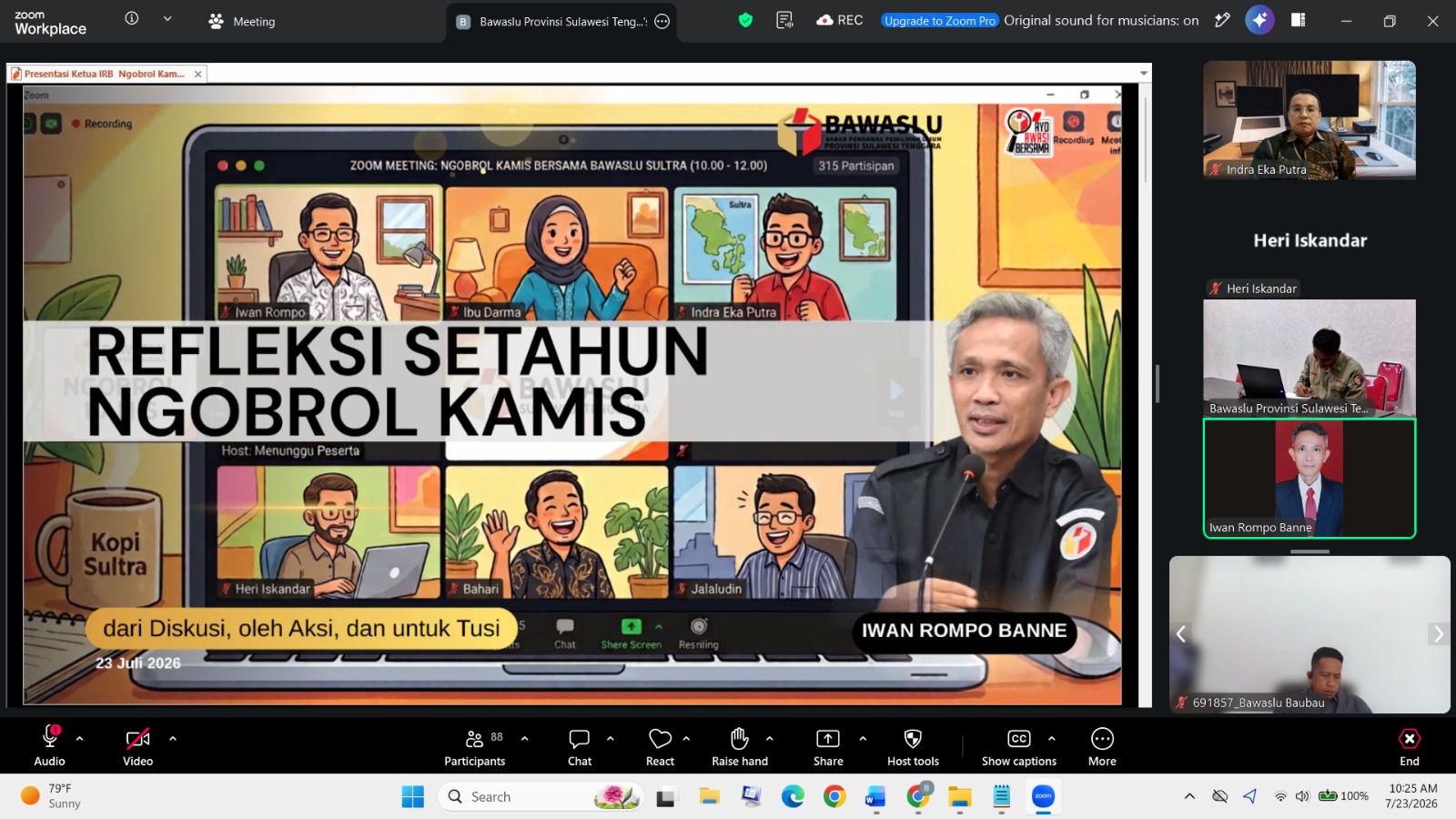Expand the Raise hand options arrow
The height and width of the screenshot is (819, 1456).
click(x=770, y=739)
